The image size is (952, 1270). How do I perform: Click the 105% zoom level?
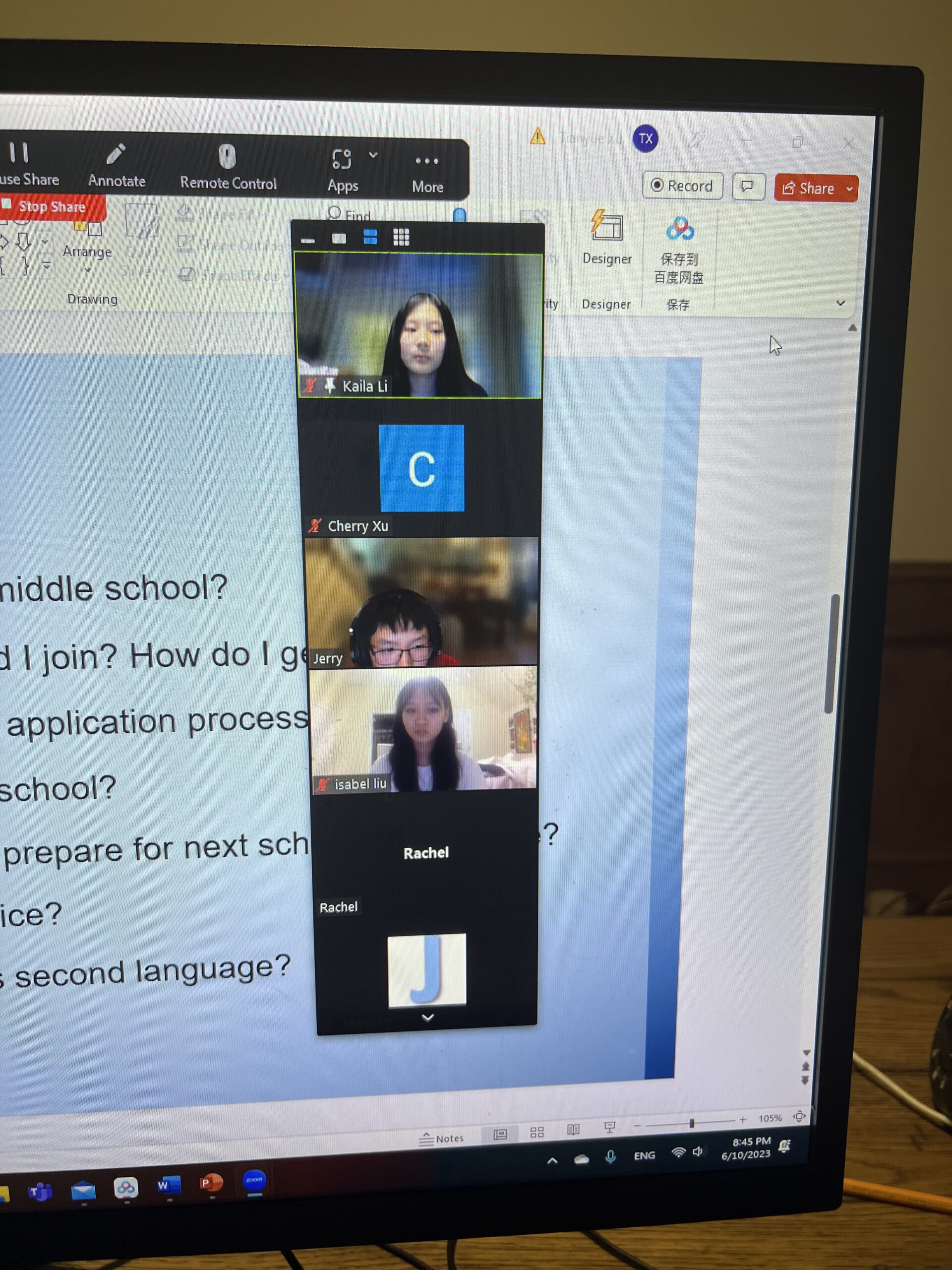point(770,1118)
